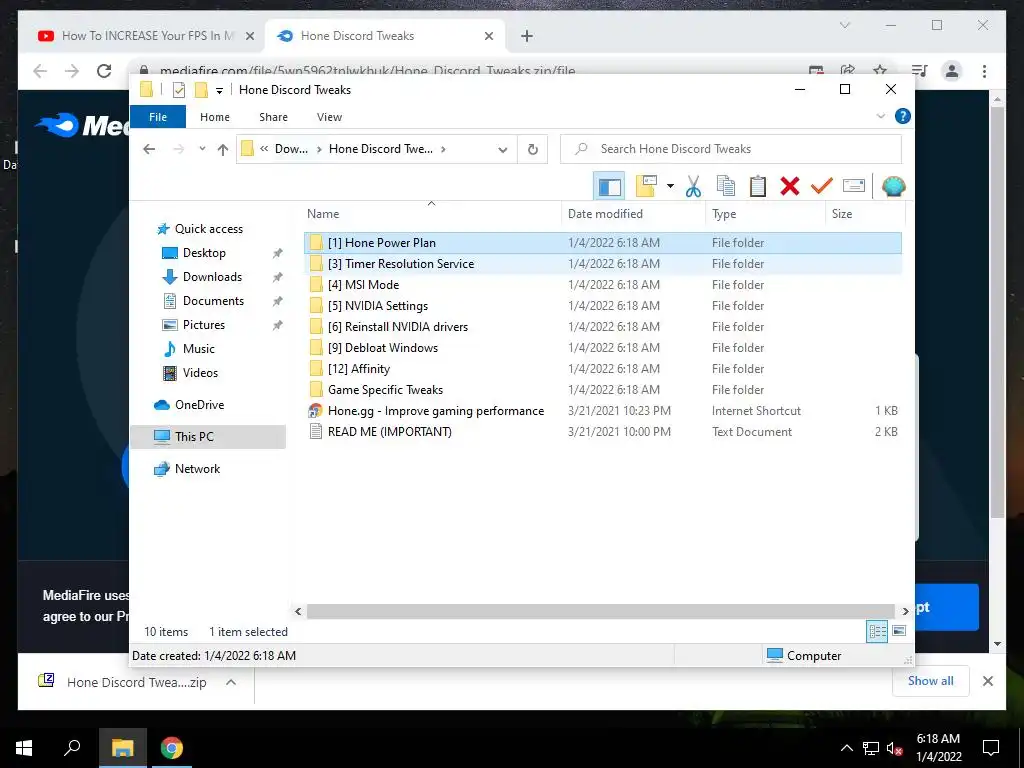Toggle the preview pane toolbar icon
Image resolution: width=1024 pixels, height=768 pixels.
(x=609, y=187)
